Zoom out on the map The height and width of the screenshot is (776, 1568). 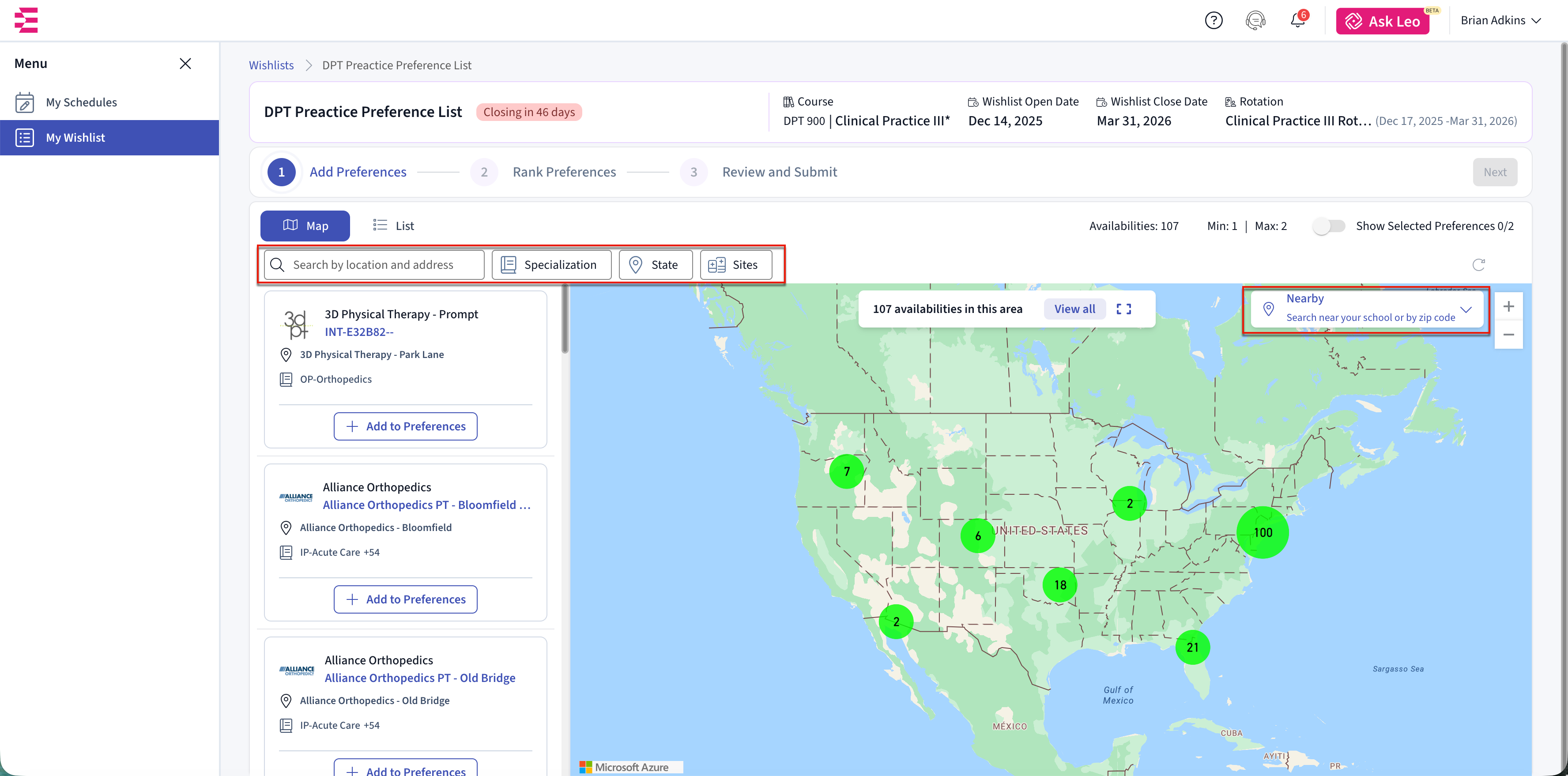pos(1508,335)
